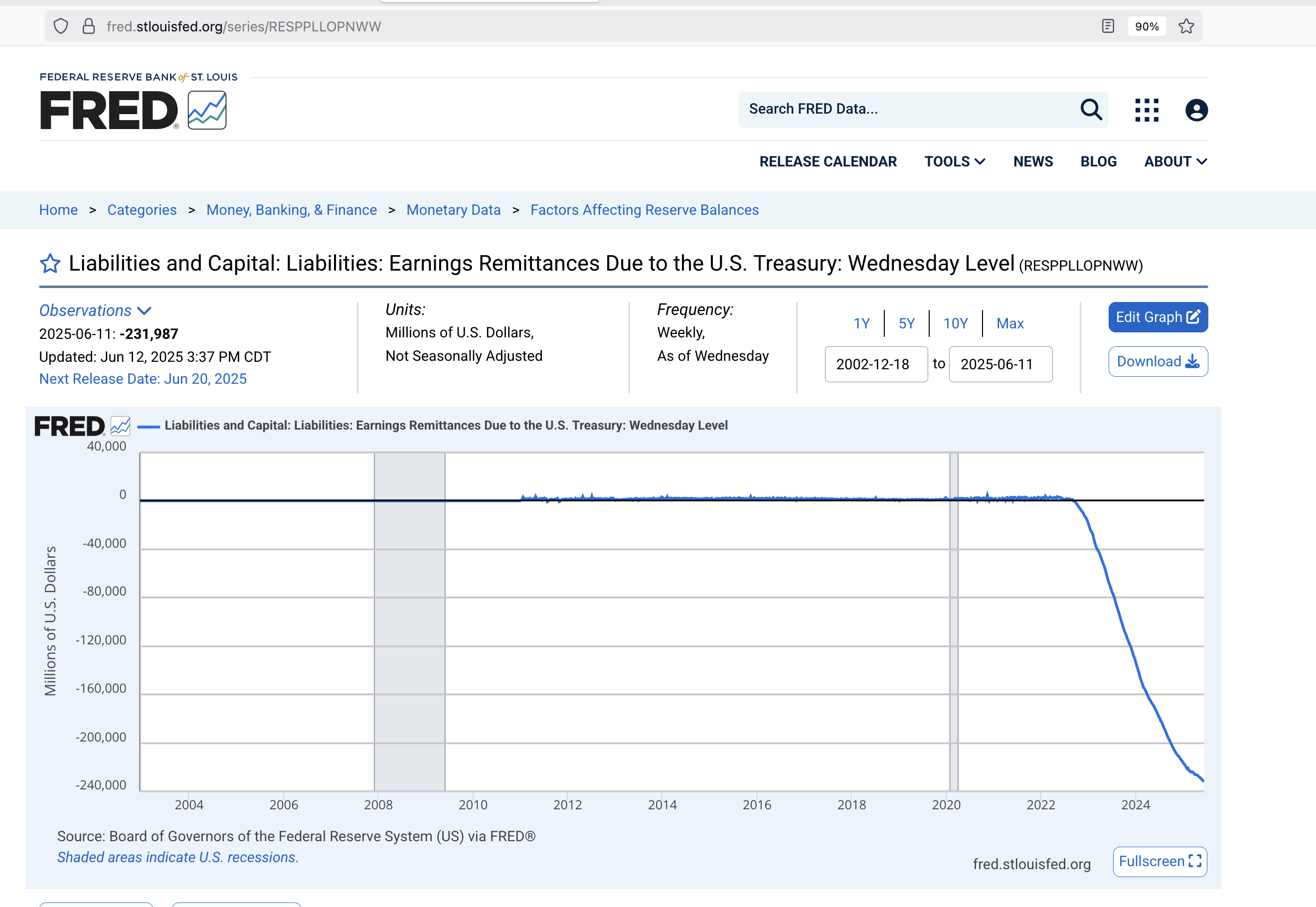Image resolution: width=1316 pixels, height=907 pixels.
Task: Click end date field 2025-06-11
Action: click(x=1000, y=364)
